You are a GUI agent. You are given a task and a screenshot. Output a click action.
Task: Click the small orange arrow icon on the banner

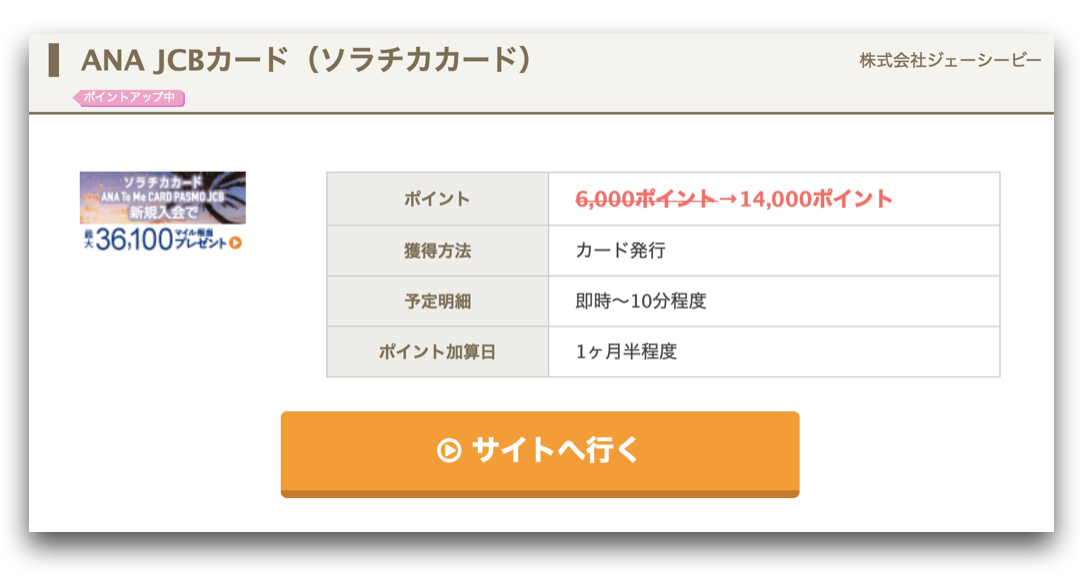tap(236, 243)
